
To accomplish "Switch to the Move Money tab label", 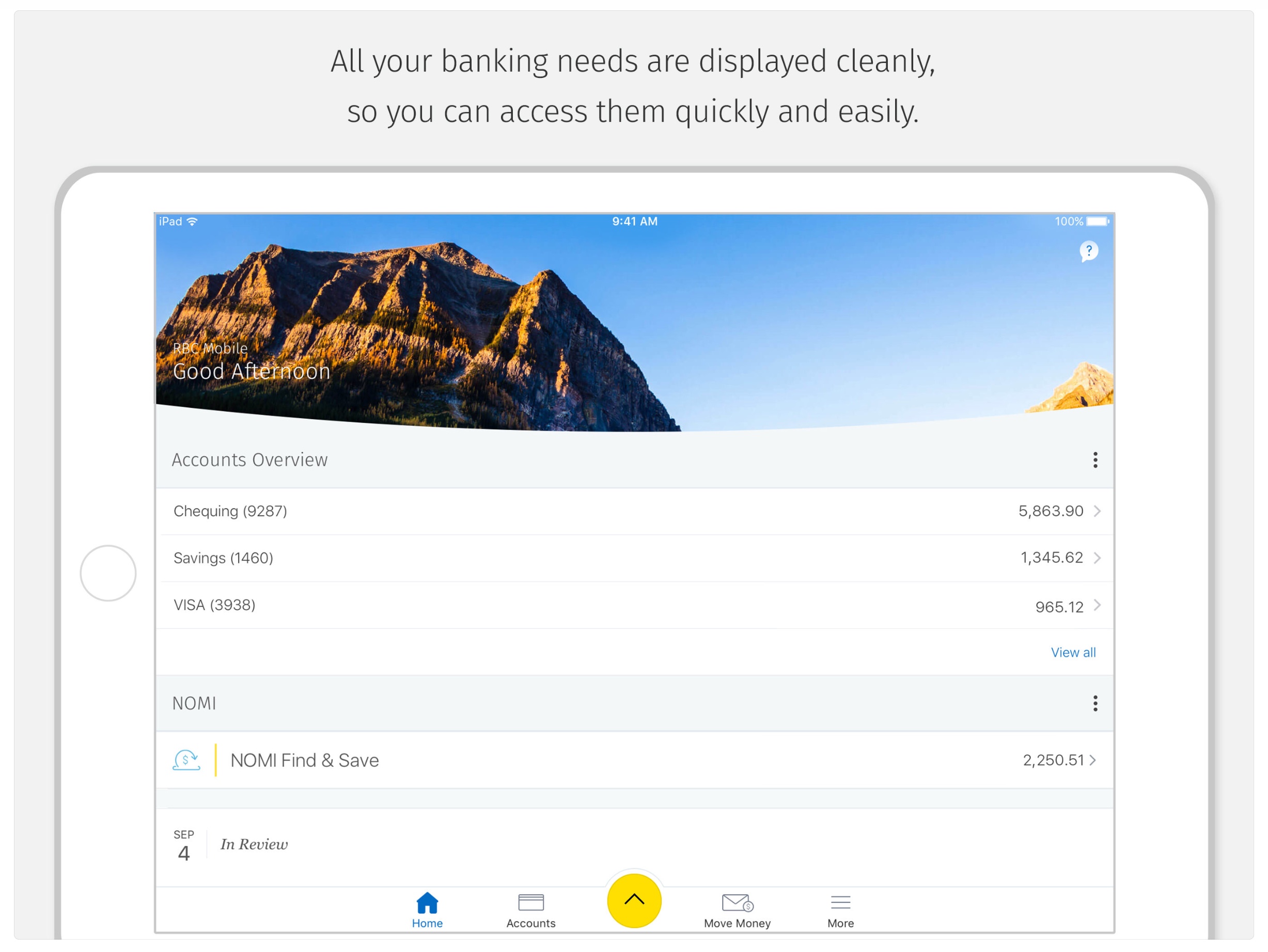I will (x=737, y=923).
